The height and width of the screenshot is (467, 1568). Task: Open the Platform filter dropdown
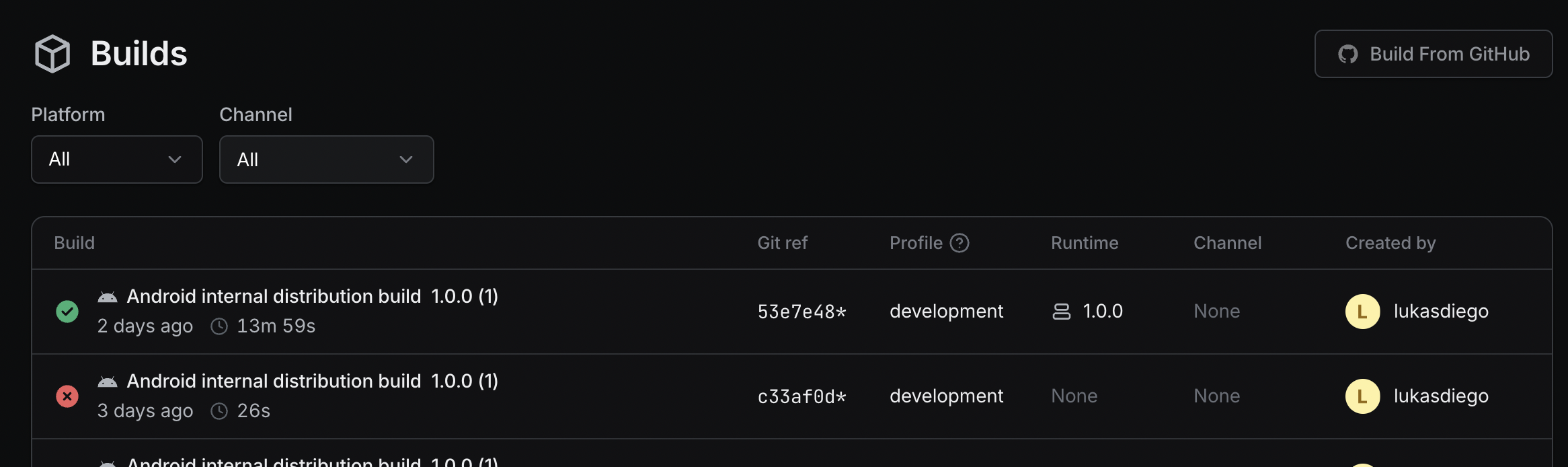[x=117, y=159]
